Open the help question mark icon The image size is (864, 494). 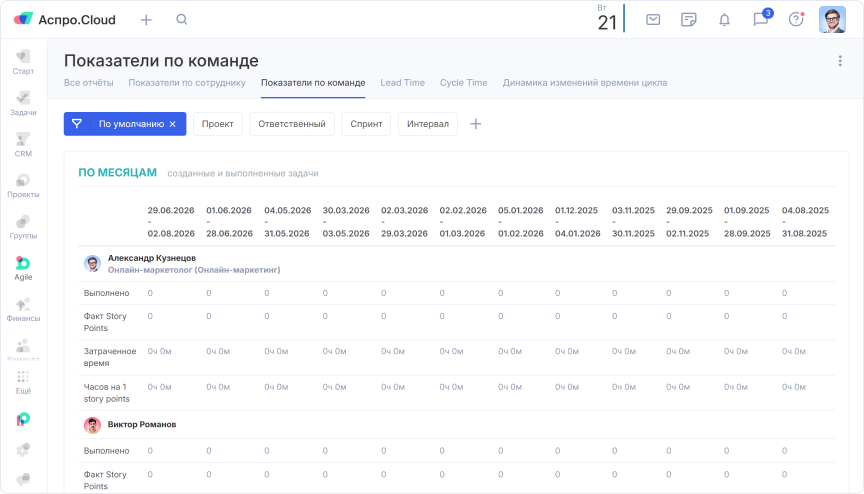click(796, 20)
